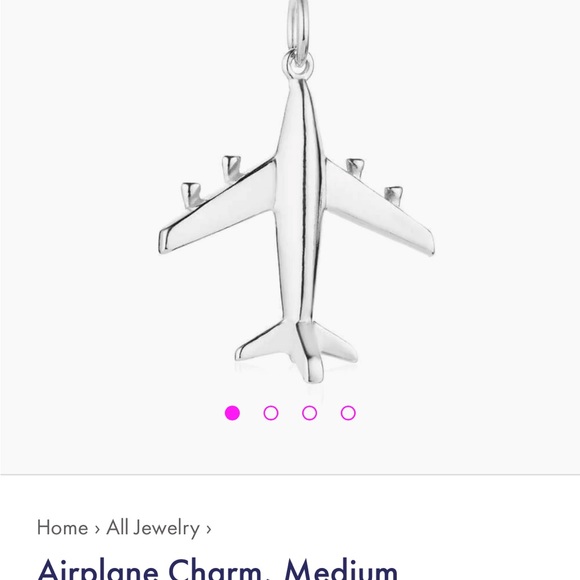Click the airplane's left wing

218,207
